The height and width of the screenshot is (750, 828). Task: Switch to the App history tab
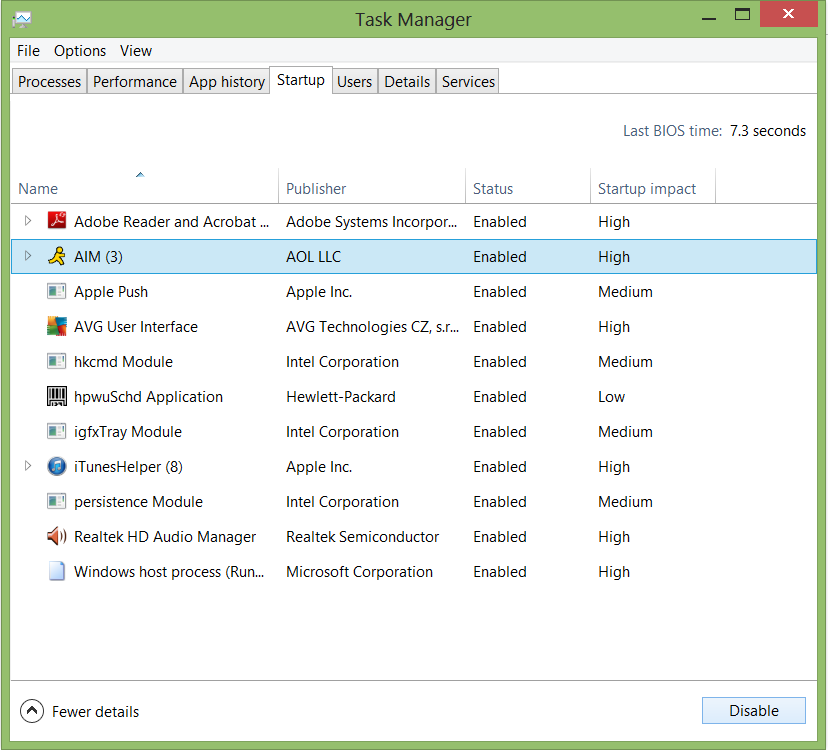(x=227, y=81)
